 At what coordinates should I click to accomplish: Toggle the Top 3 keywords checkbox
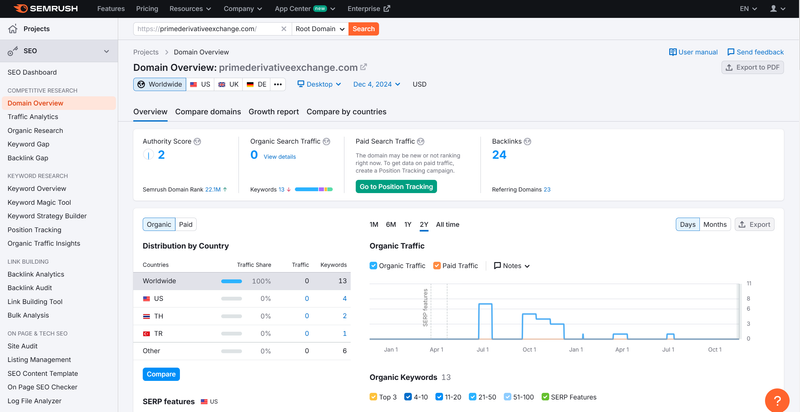[373, 397]
